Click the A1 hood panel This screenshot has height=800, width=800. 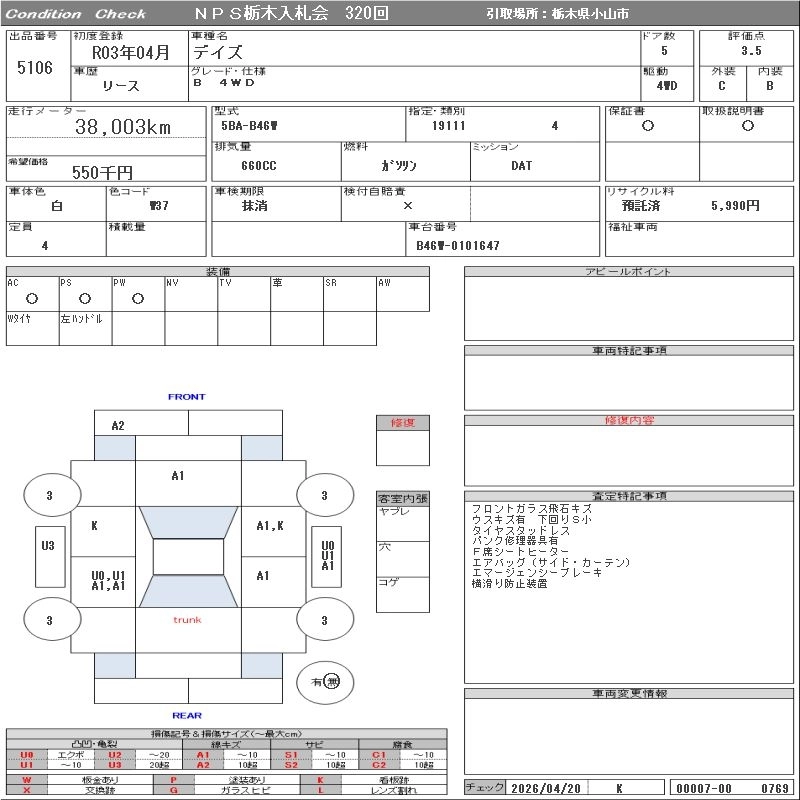(188, 484)
